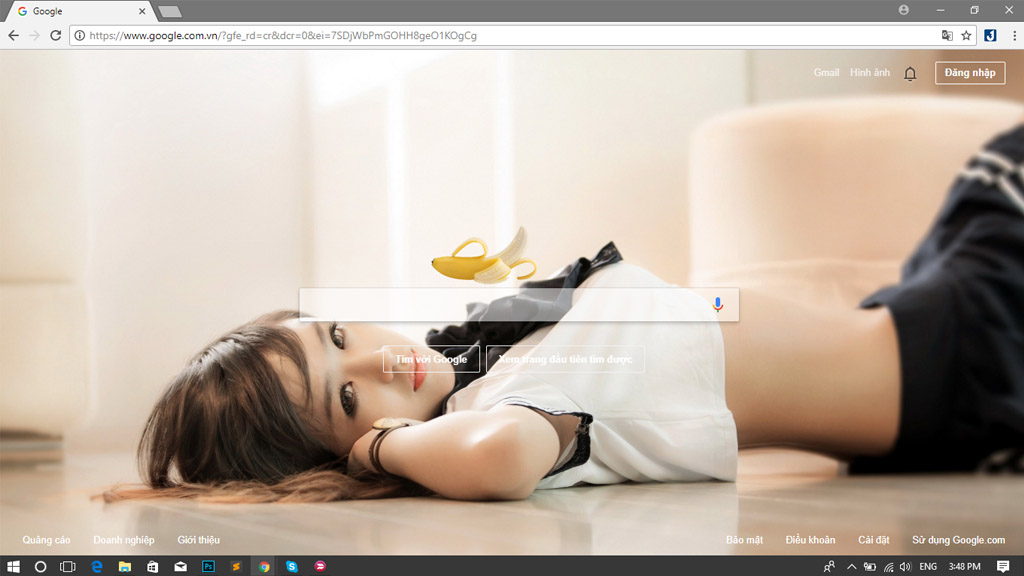View site information icon beside the URL
Image resolution: width=1024 pixels, height=576 pixels.
[79, 35]
